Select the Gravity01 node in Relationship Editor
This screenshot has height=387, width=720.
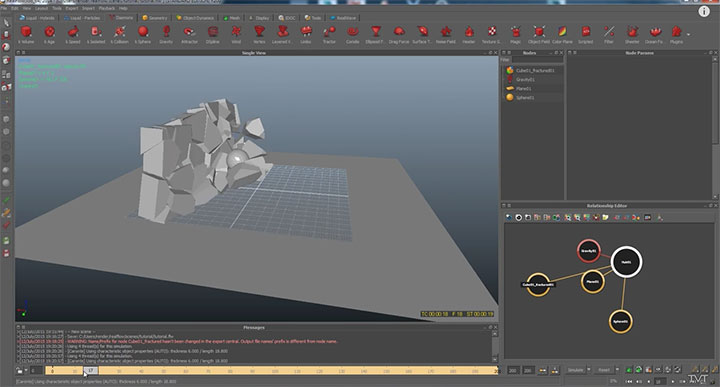[588, 251]
